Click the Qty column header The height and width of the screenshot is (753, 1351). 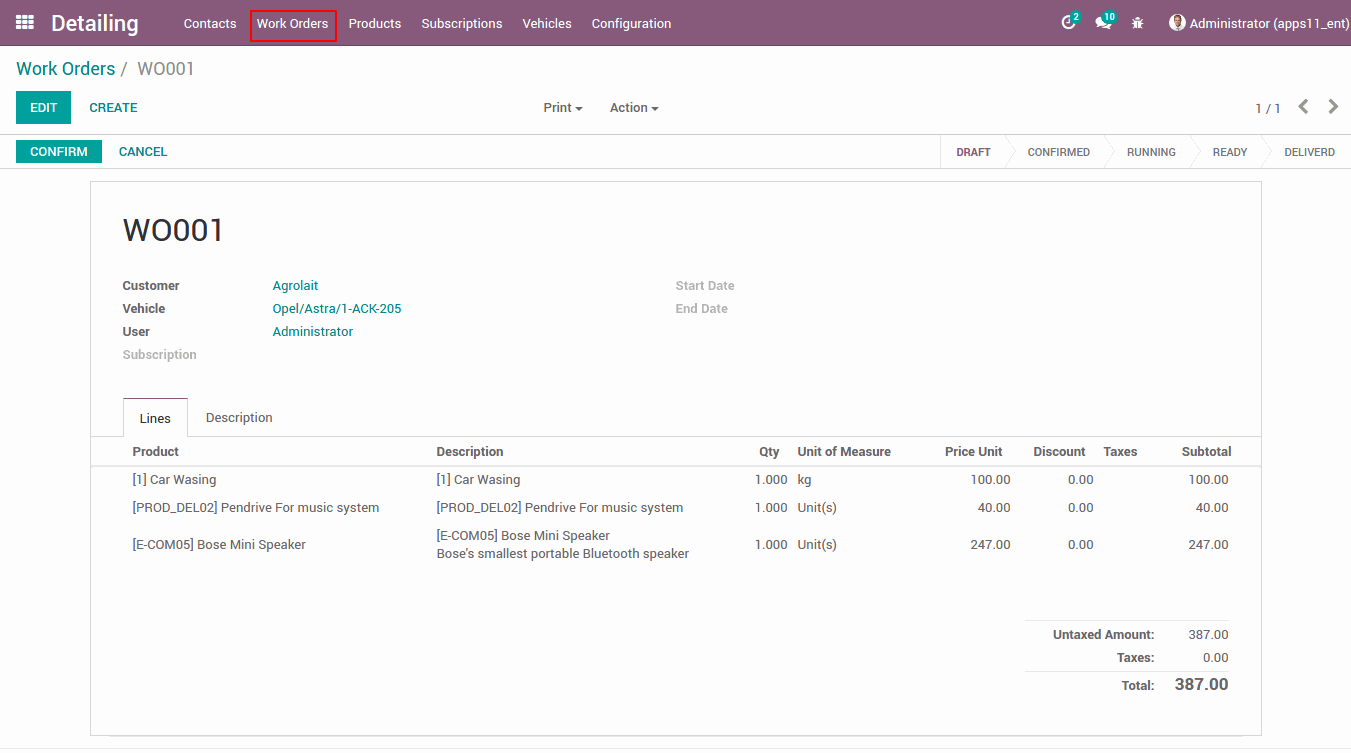[769, 452]
